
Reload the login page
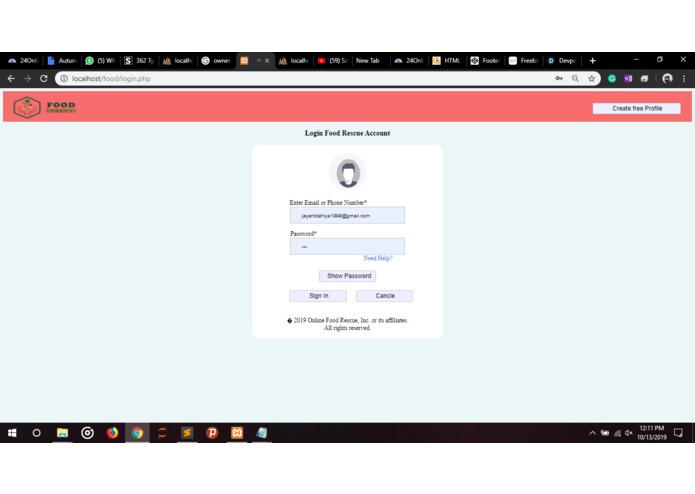coord(43,78)
